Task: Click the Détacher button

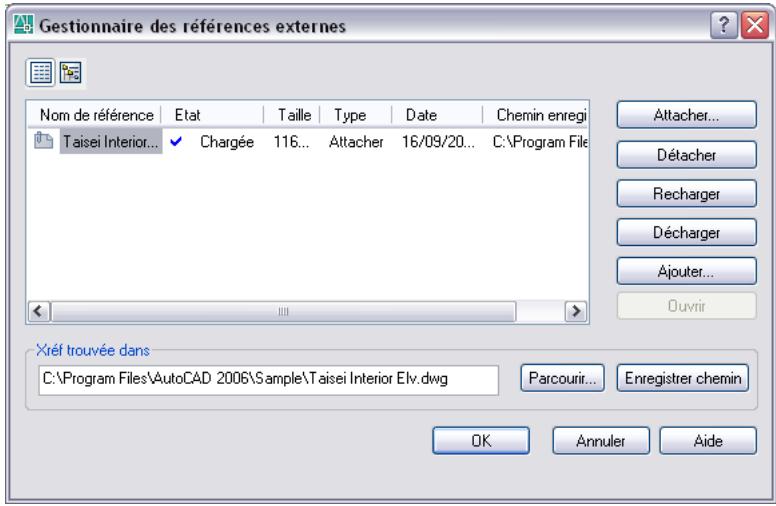Action: [686, 155]
